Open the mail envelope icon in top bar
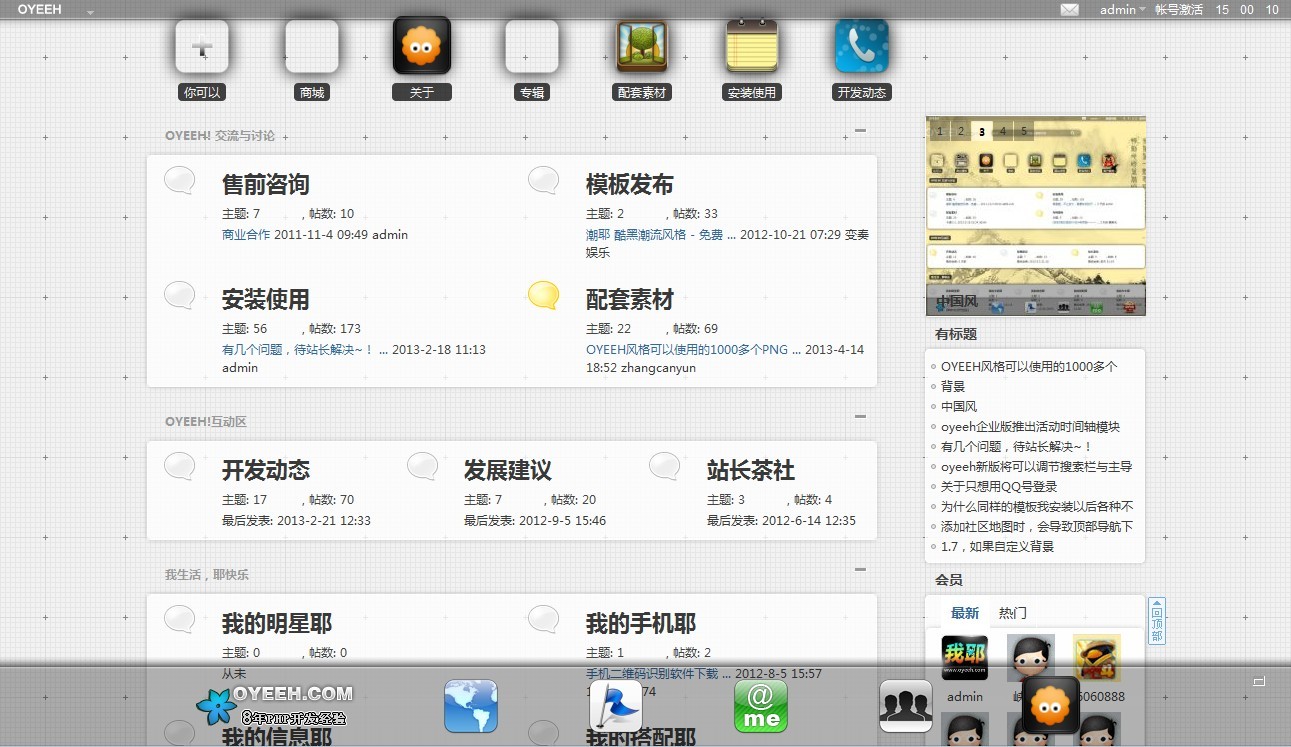The width and height of the screenshot is (1291, 747). coord(1070,10)
